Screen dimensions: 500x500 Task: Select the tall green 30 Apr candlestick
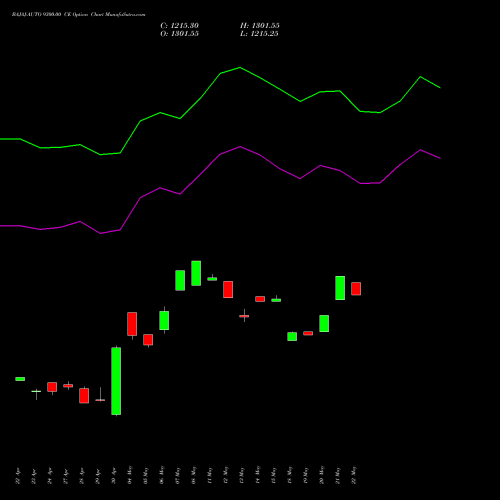[116, 381]
